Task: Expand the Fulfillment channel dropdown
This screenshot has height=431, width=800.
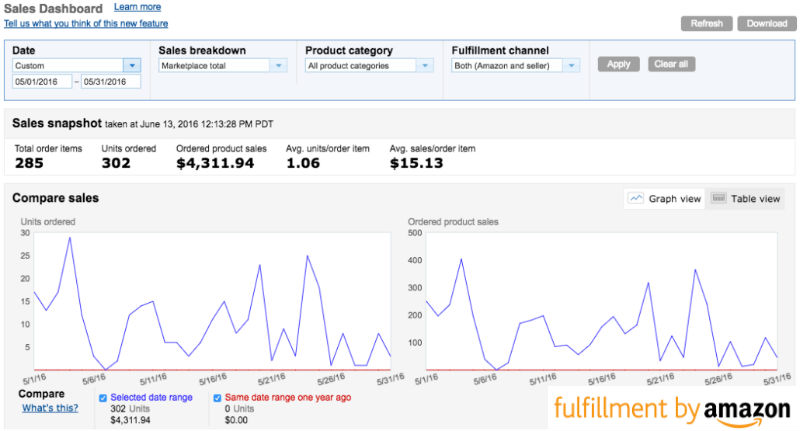Action: click(572, 66)
